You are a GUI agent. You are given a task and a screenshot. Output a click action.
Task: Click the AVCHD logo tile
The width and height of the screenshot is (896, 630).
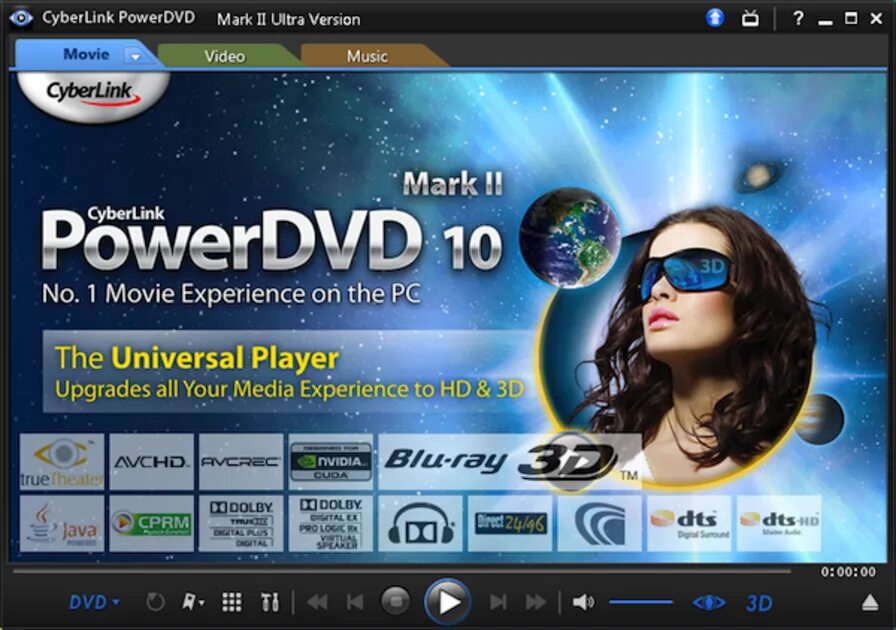pyautogui.click(x=151, y=462)
